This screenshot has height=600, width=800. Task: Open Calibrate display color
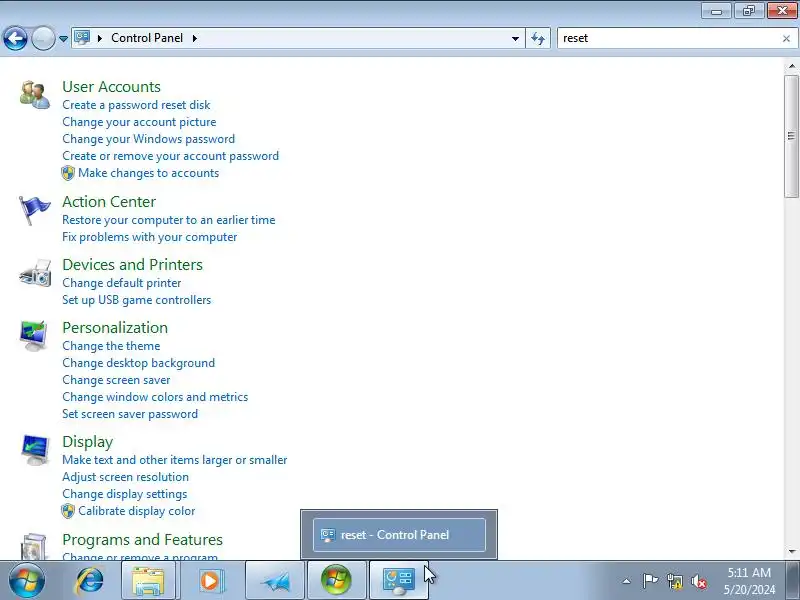(x=137, y=511)
